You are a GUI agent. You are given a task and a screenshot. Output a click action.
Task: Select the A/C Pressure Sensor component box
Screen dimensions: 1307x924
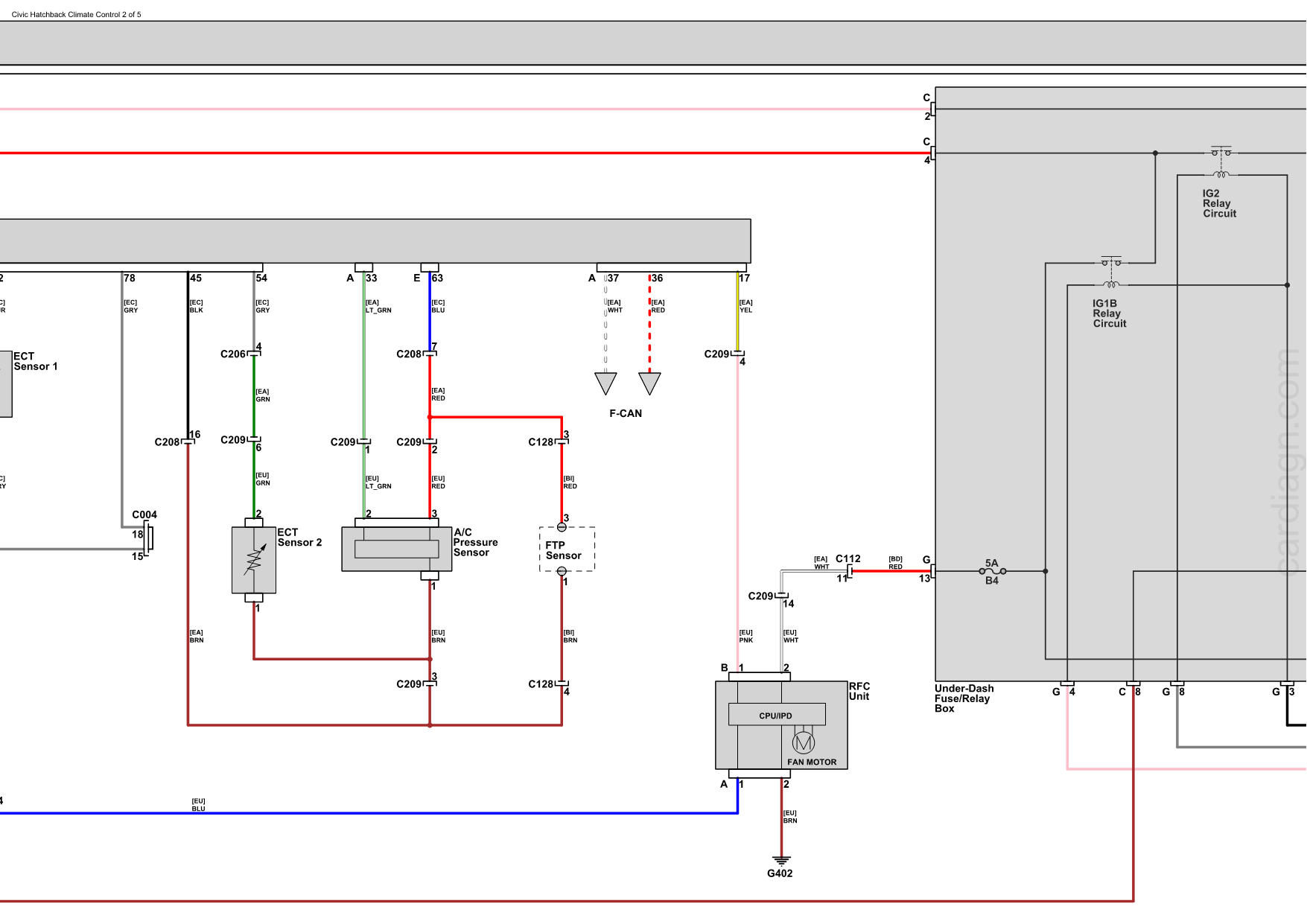[x=397, y=549]
